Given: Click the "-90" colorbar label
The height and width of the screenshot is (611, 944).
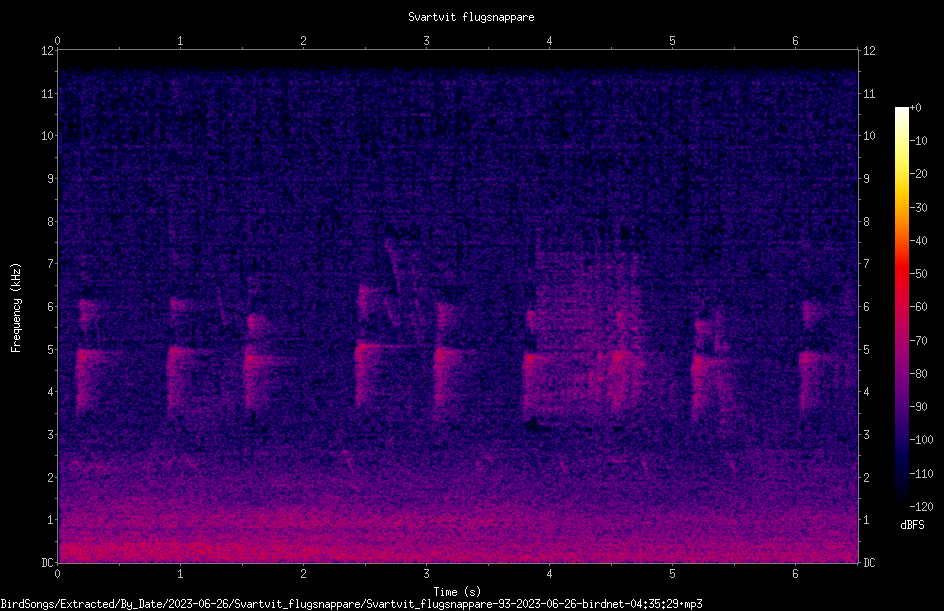Looking at the screenshot, I should pos(918,407).
